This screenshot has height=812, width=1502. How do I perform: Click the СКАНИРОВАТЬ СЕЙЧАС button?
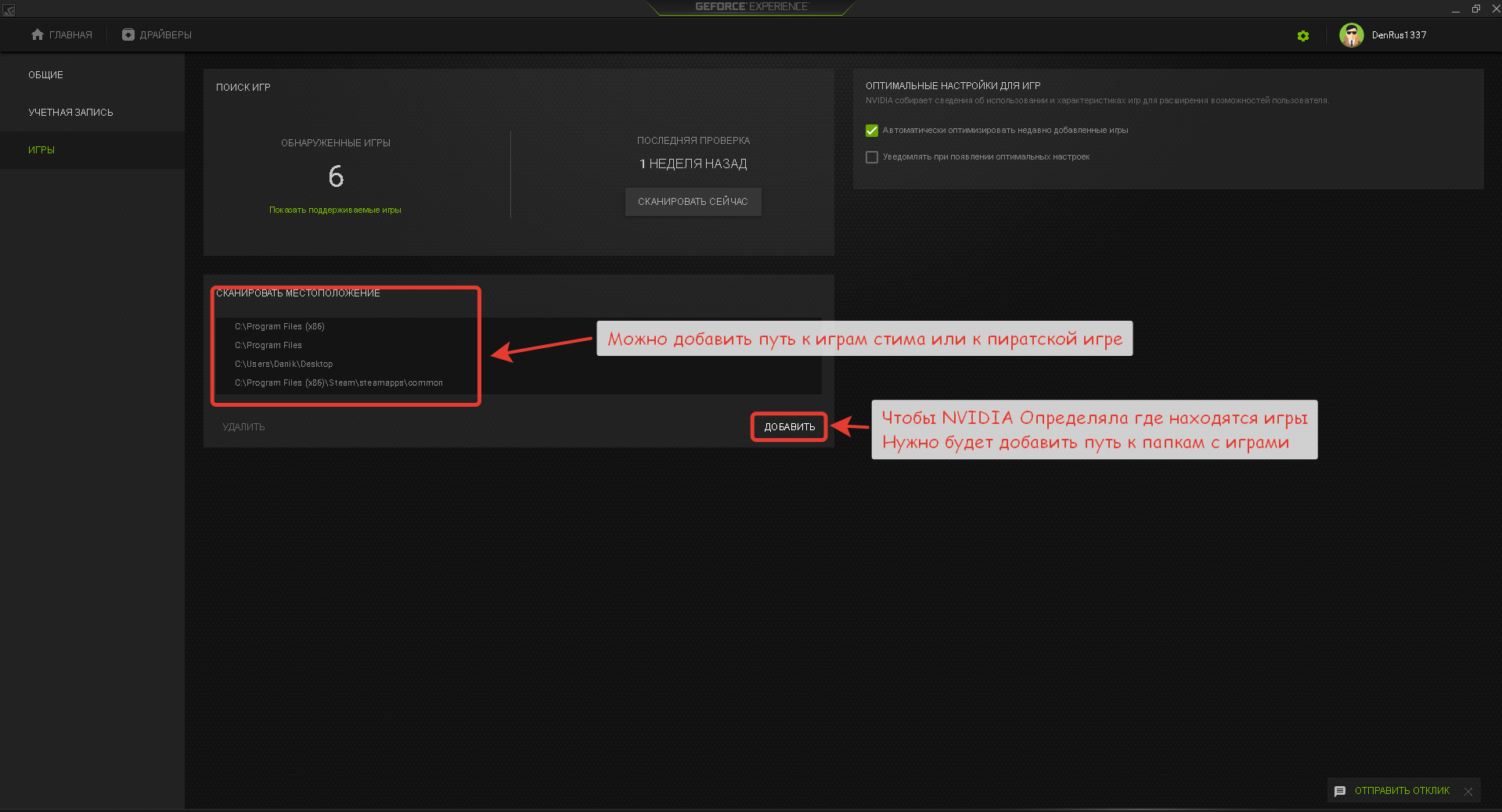tap(693, 202)
